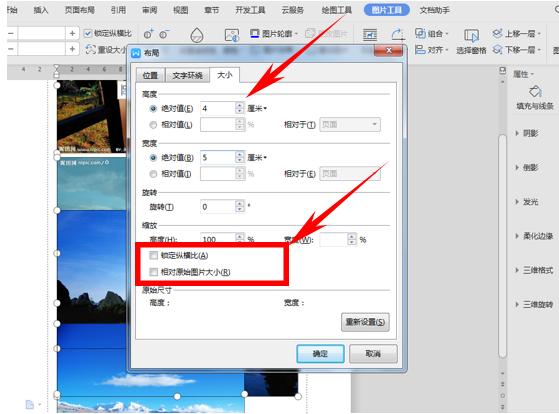Select width 相对值(I) radio button

coord(153,174)
